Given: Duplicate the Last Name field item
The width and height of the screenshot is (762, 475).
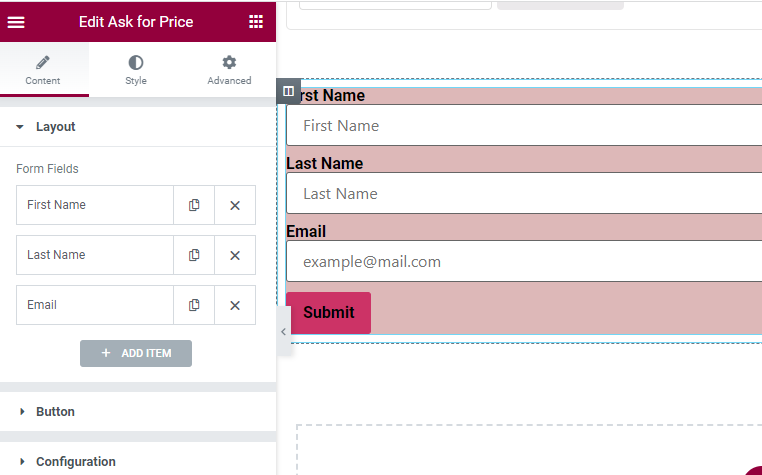Looking at the screenshot, I should click(194, 255).
